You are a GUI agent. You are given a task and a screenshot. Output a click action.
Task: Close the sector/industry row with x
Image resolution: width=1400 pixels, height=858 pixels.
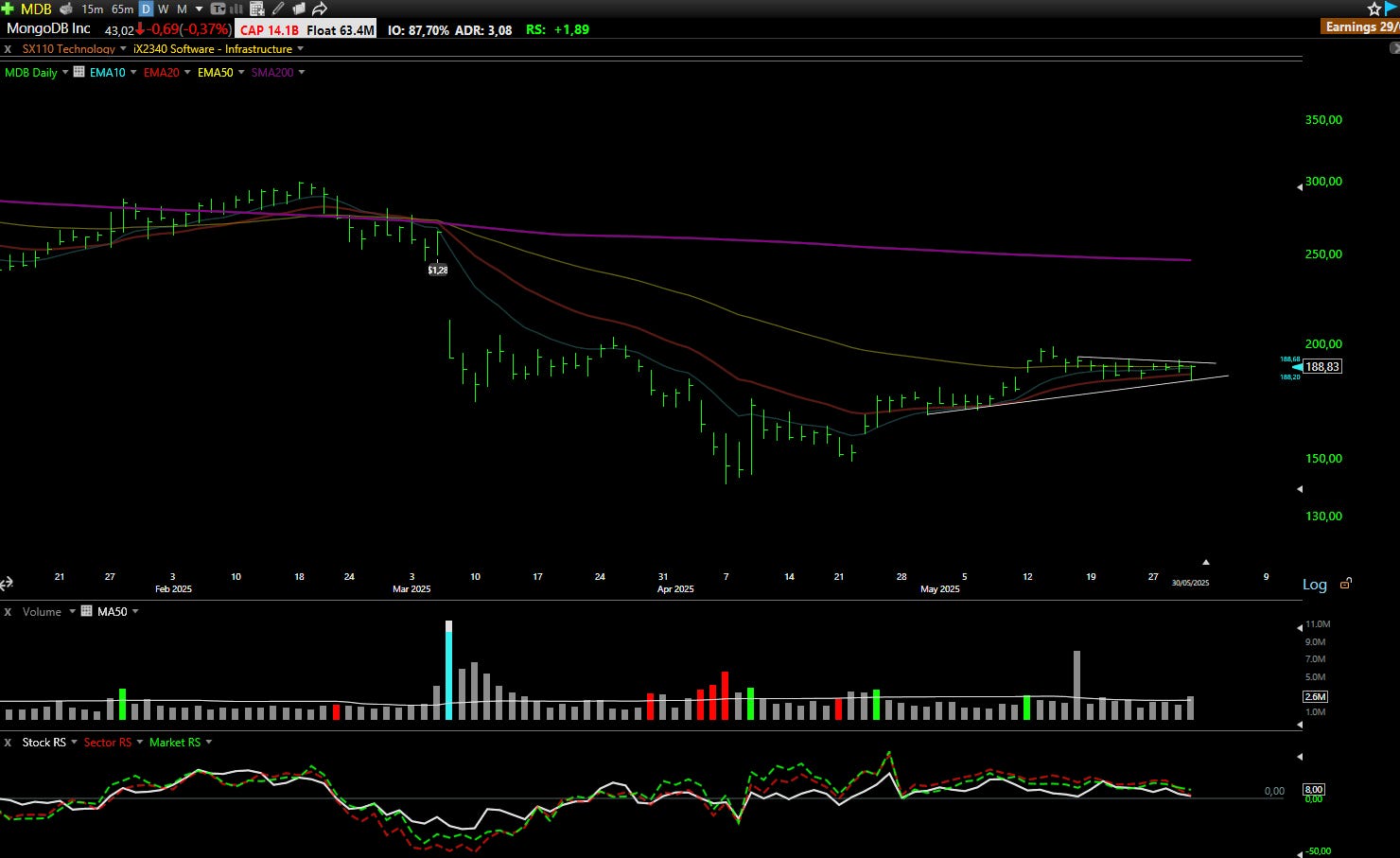tap(8, 48)
